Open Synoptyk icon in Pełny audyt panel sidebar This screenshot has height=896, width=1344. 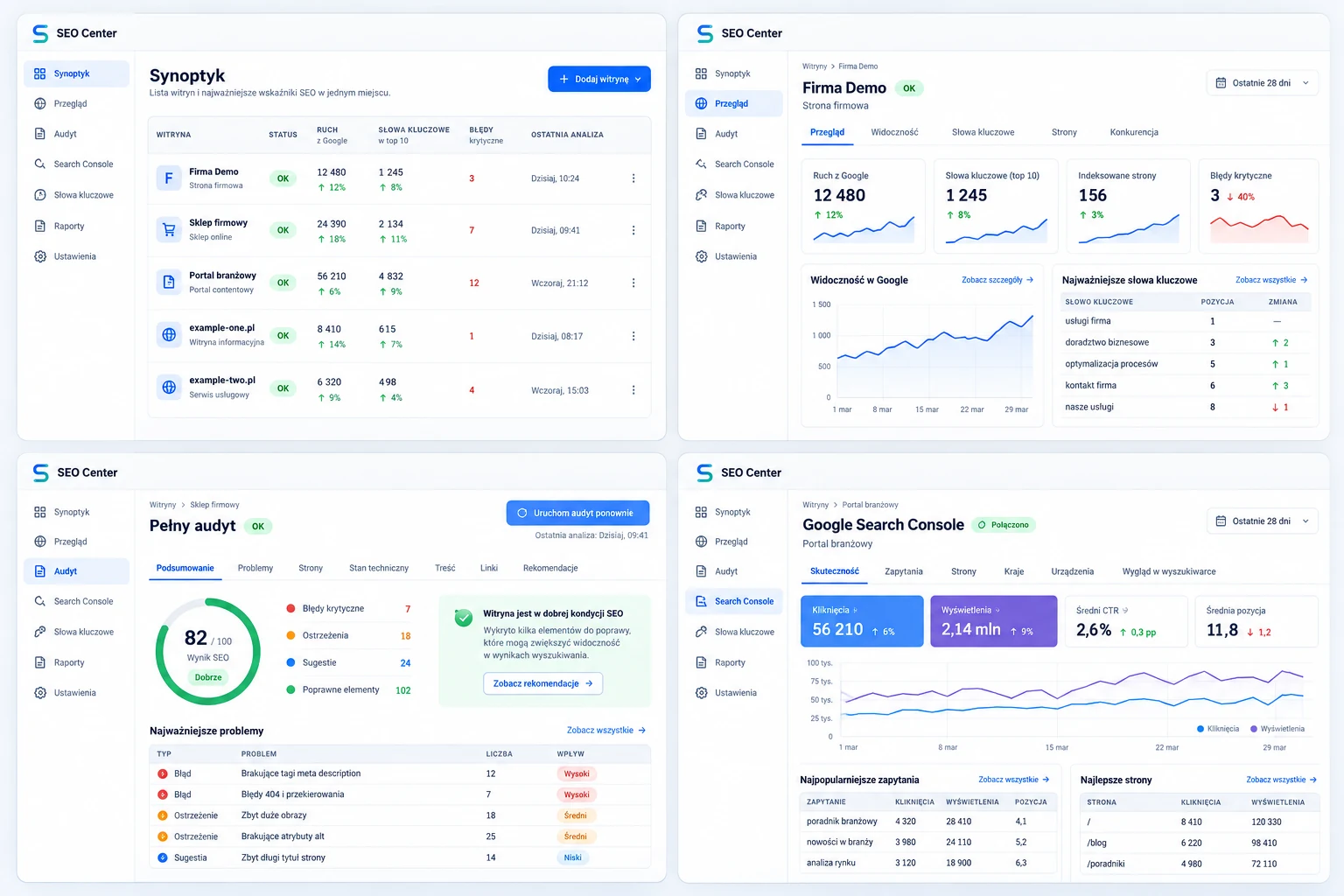coord(40,512)
